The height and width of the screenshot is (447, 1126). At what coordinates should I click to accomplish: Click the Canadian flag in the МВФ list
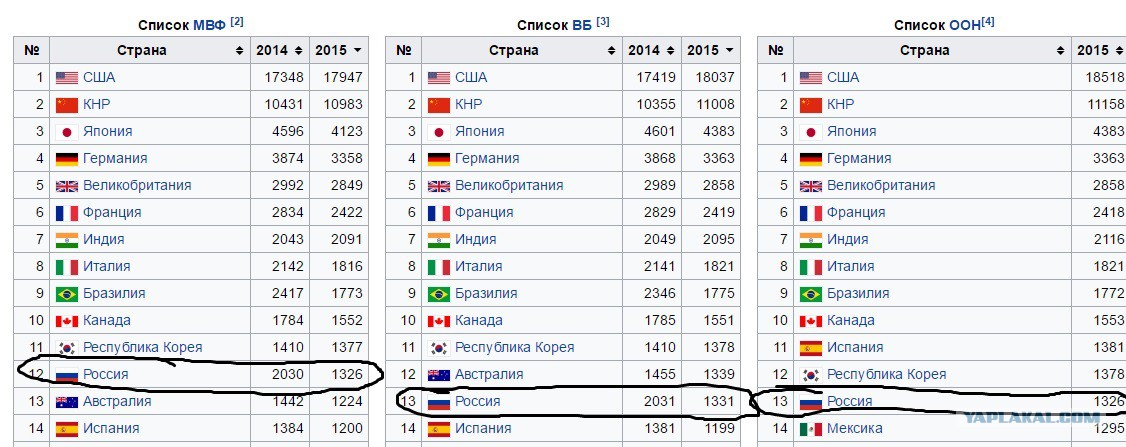pyautogui.click(x=67, y=321)
